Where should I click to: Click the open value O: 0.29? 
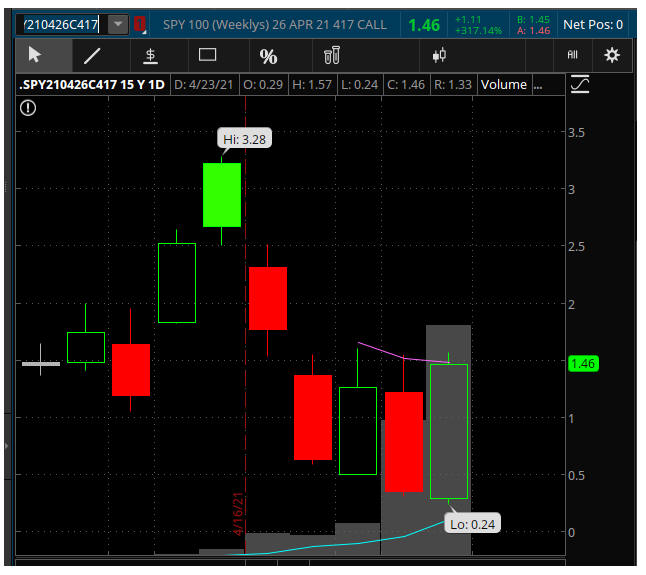click(263, 85)
